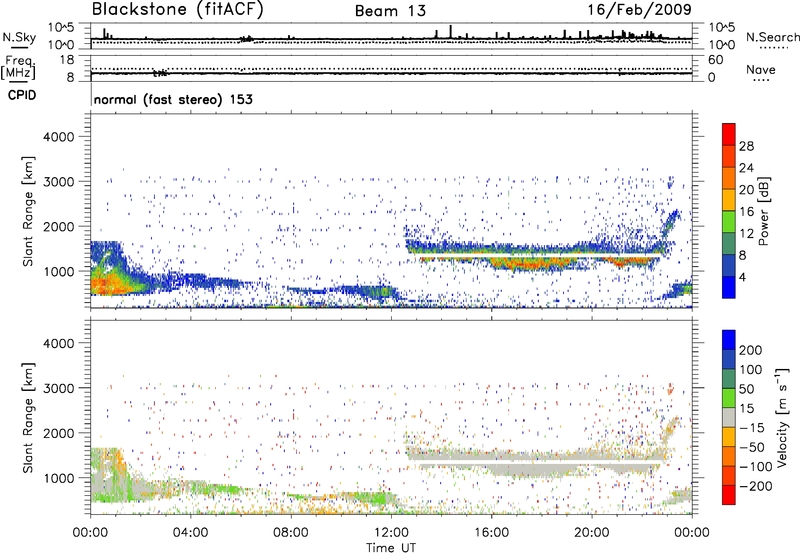The image size is (800, 554).
Task: Click '60' on the Nave axis
Action: tap(715, 60)
